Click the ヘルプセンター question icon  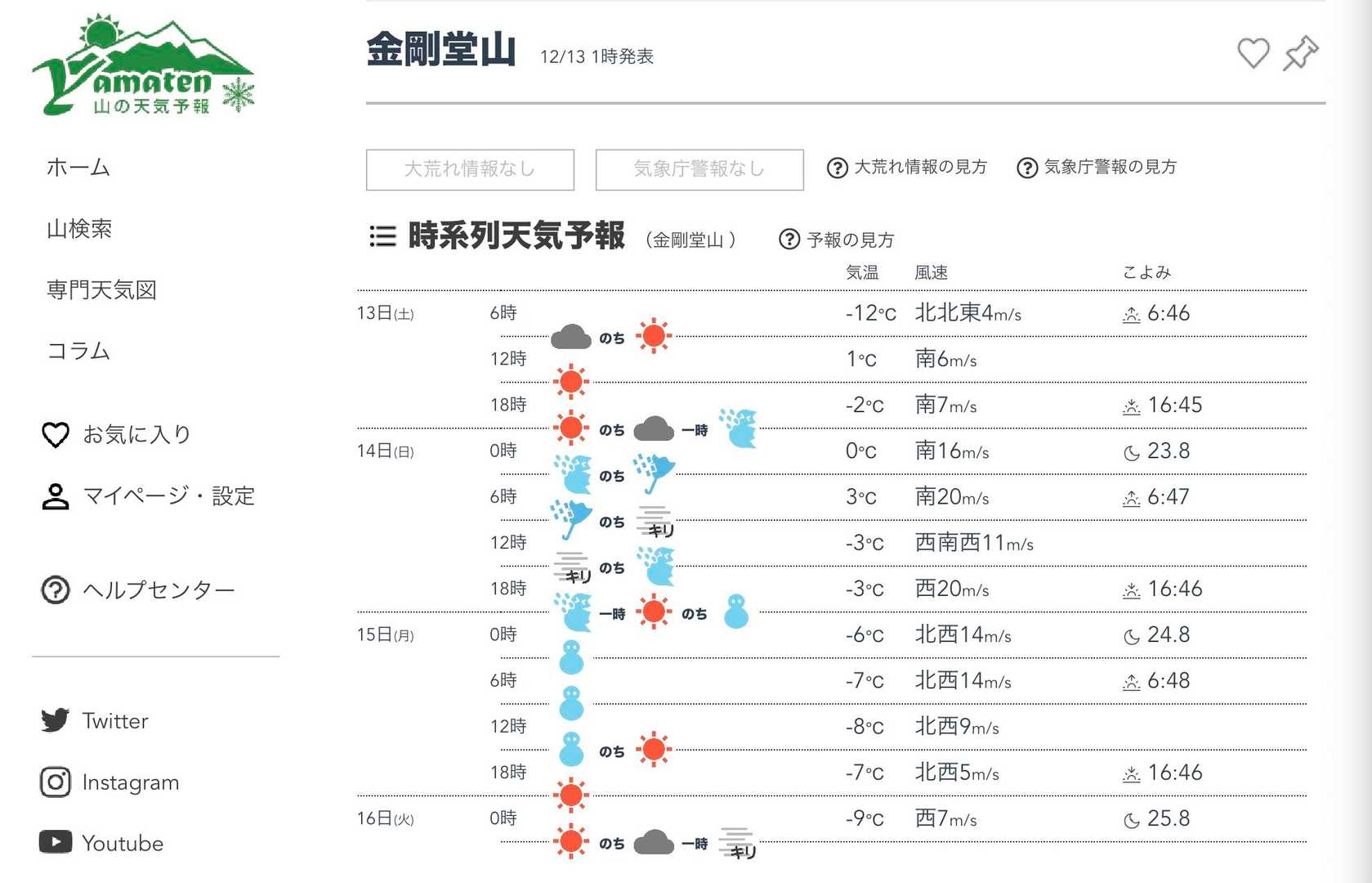[56, 589]
